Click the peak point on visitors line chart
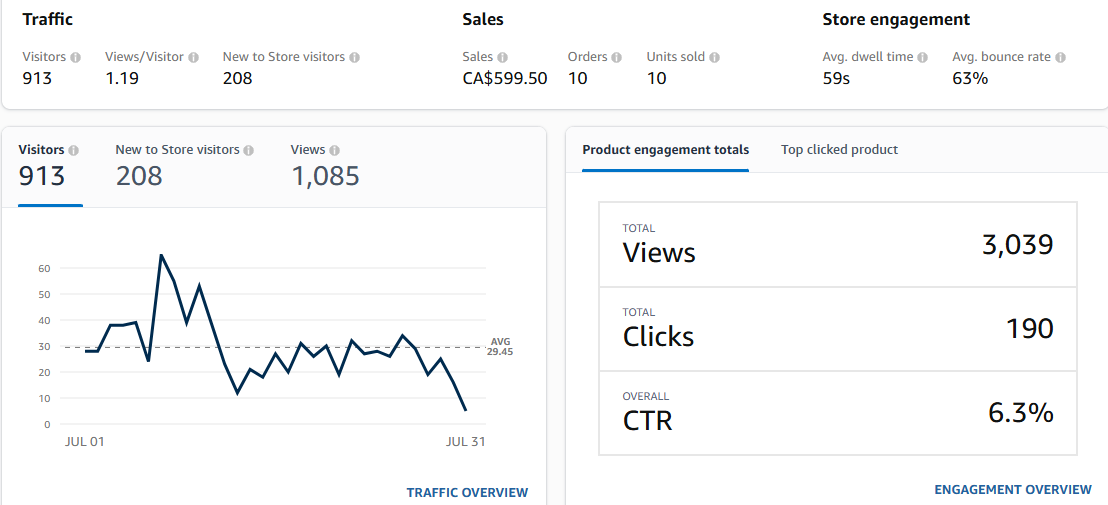 (161, 255)
